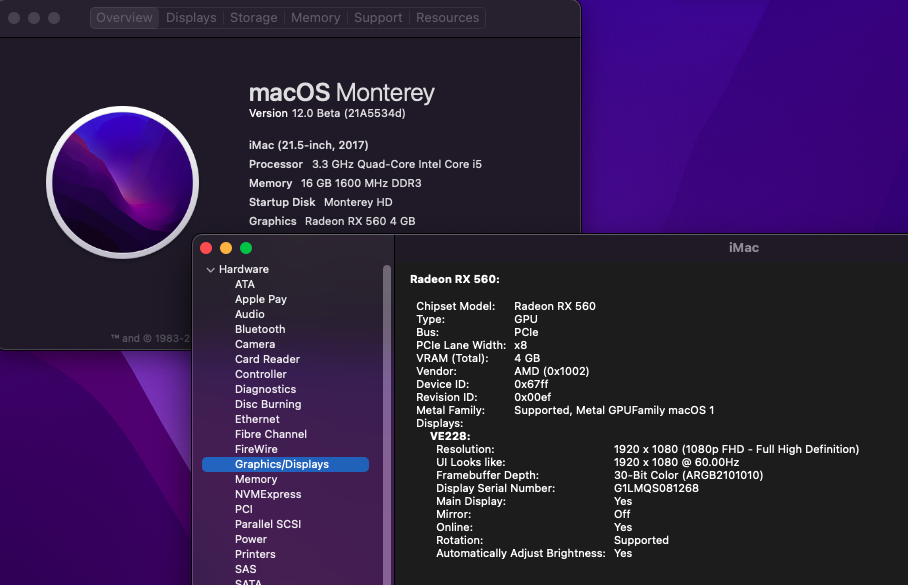Click the PCIe Lane Width value x8
This screenshot has width=908, height=585.
pos(521,345)
